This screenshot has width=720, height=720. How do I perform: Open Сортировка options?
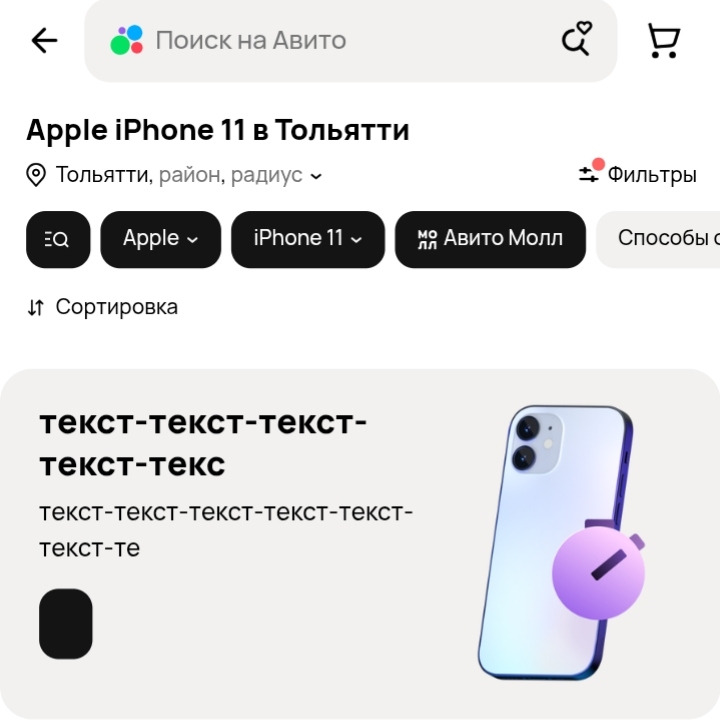tap(102, 307)
